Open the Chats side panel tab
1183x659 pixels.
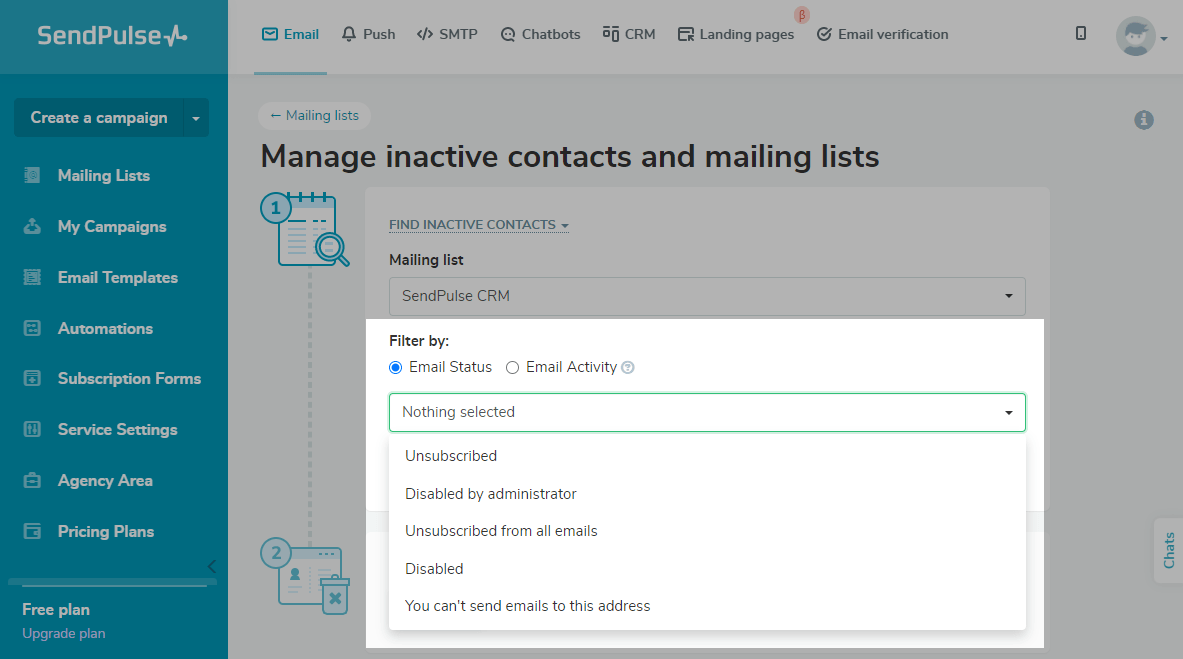click(x=1168, y=551)
